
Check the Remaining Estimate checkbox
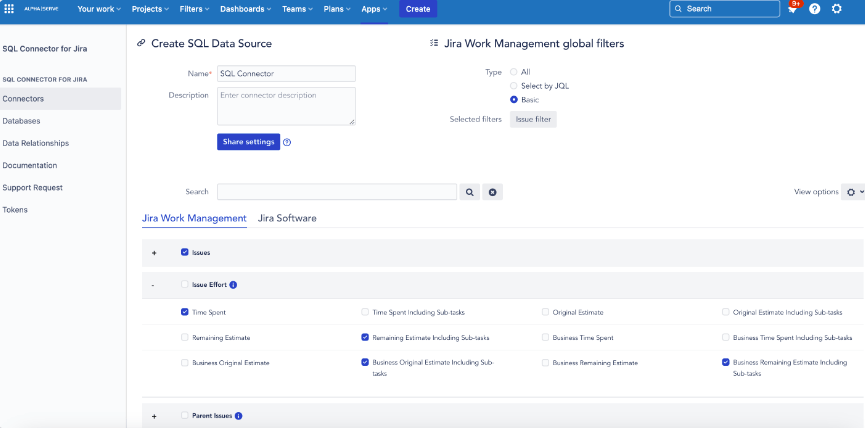[x=185, y=337]
